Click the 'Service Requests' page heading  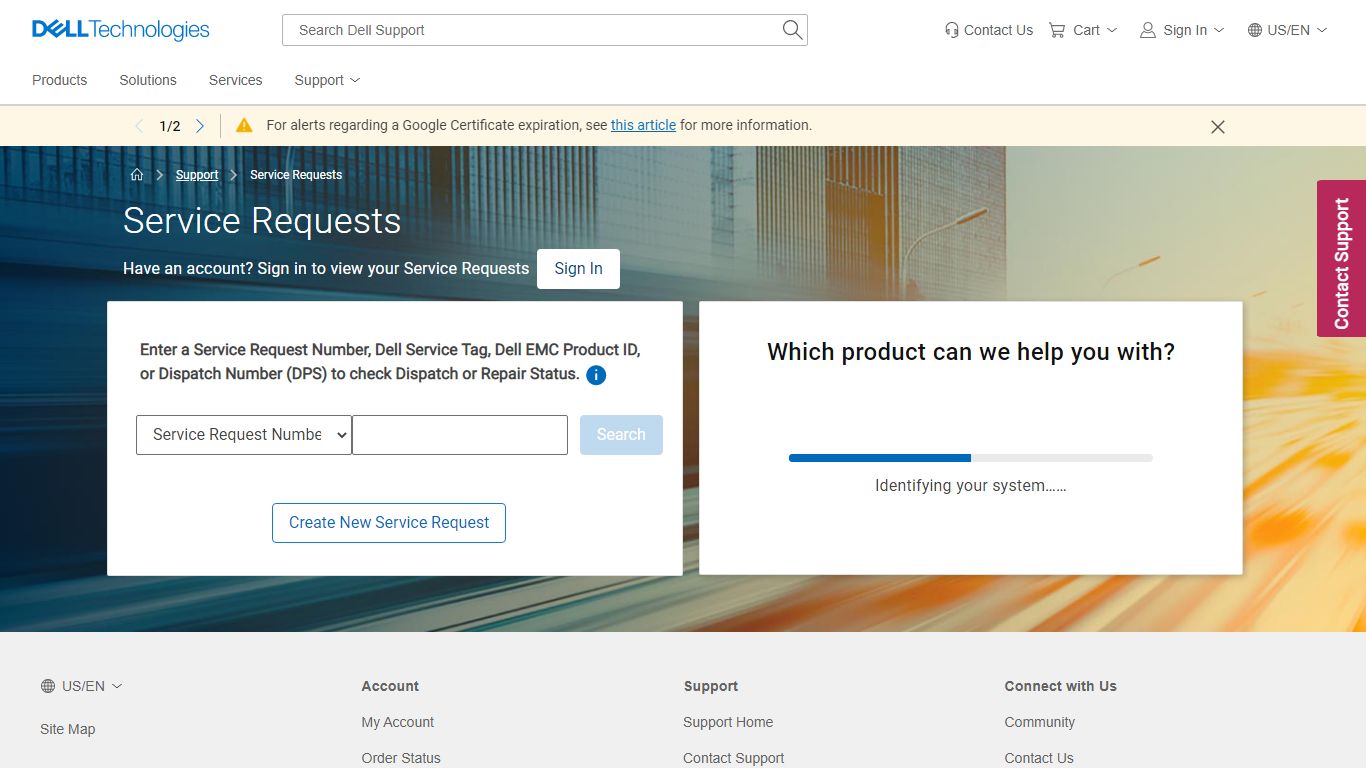coord(262,221)
